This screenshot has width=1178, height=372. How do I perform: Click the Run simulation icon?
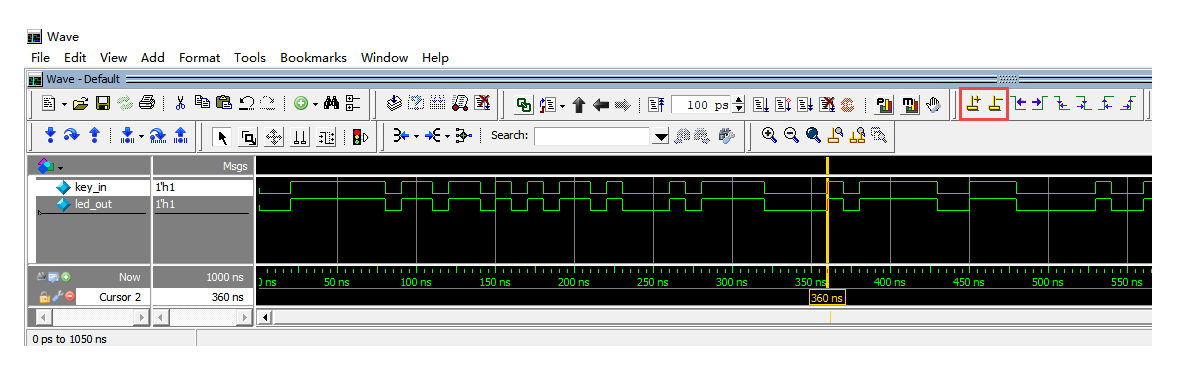click(x=761, y=105)
